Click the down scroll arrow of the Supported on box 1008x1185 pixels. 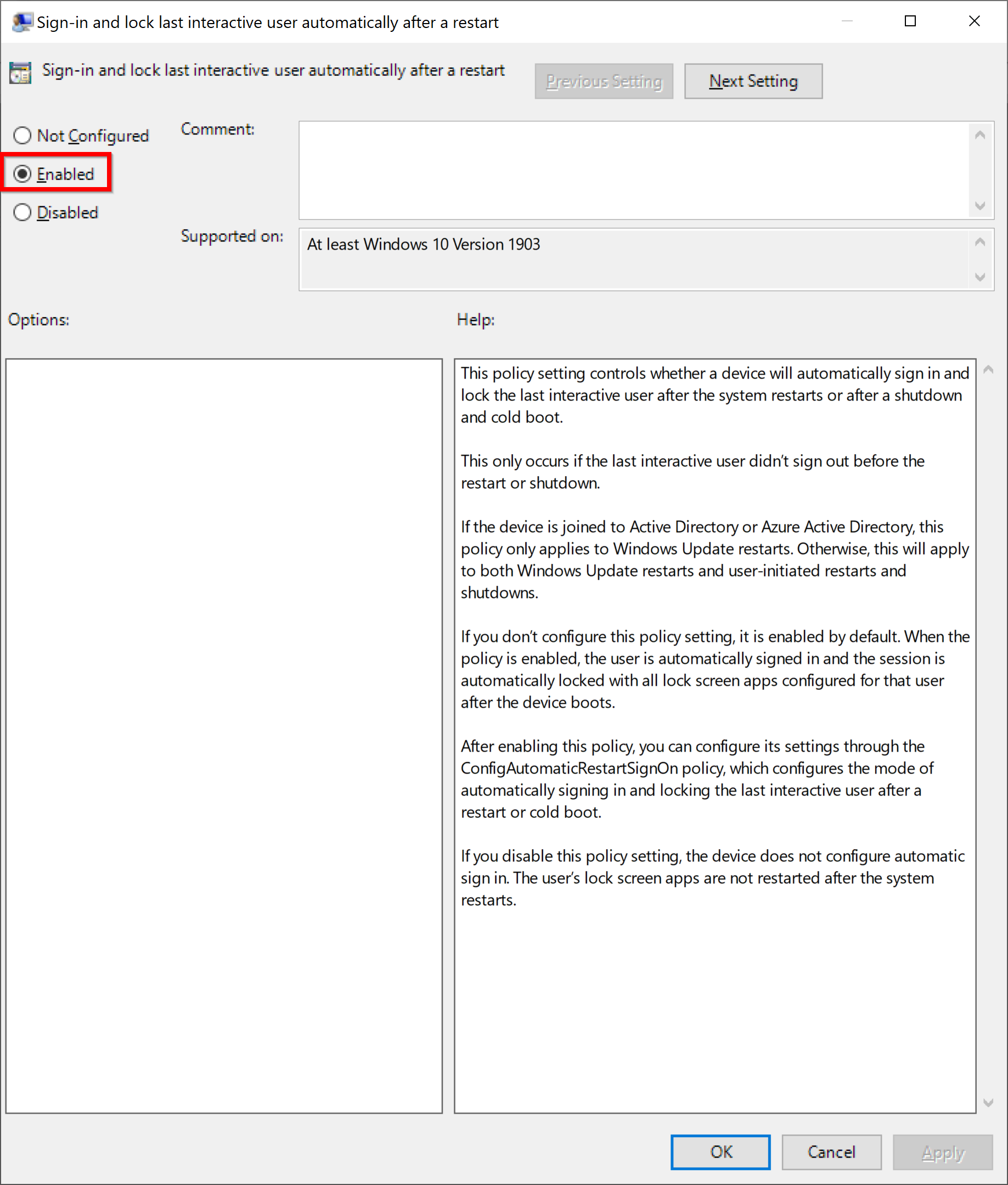tap(981, 278)
